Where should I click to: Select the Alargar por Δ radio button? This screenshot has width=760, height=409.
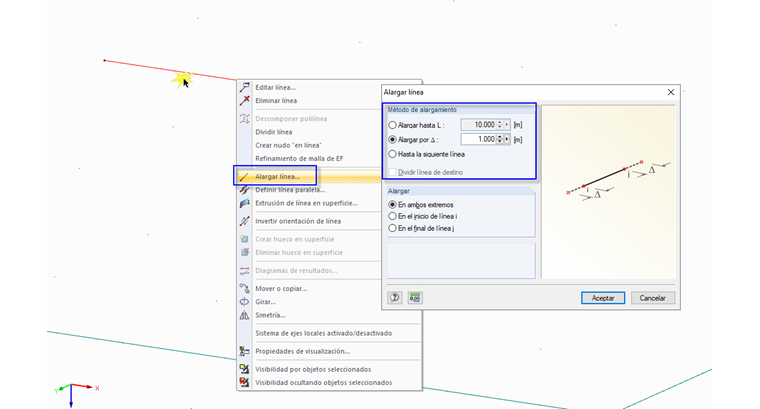(x=393, y=140)
